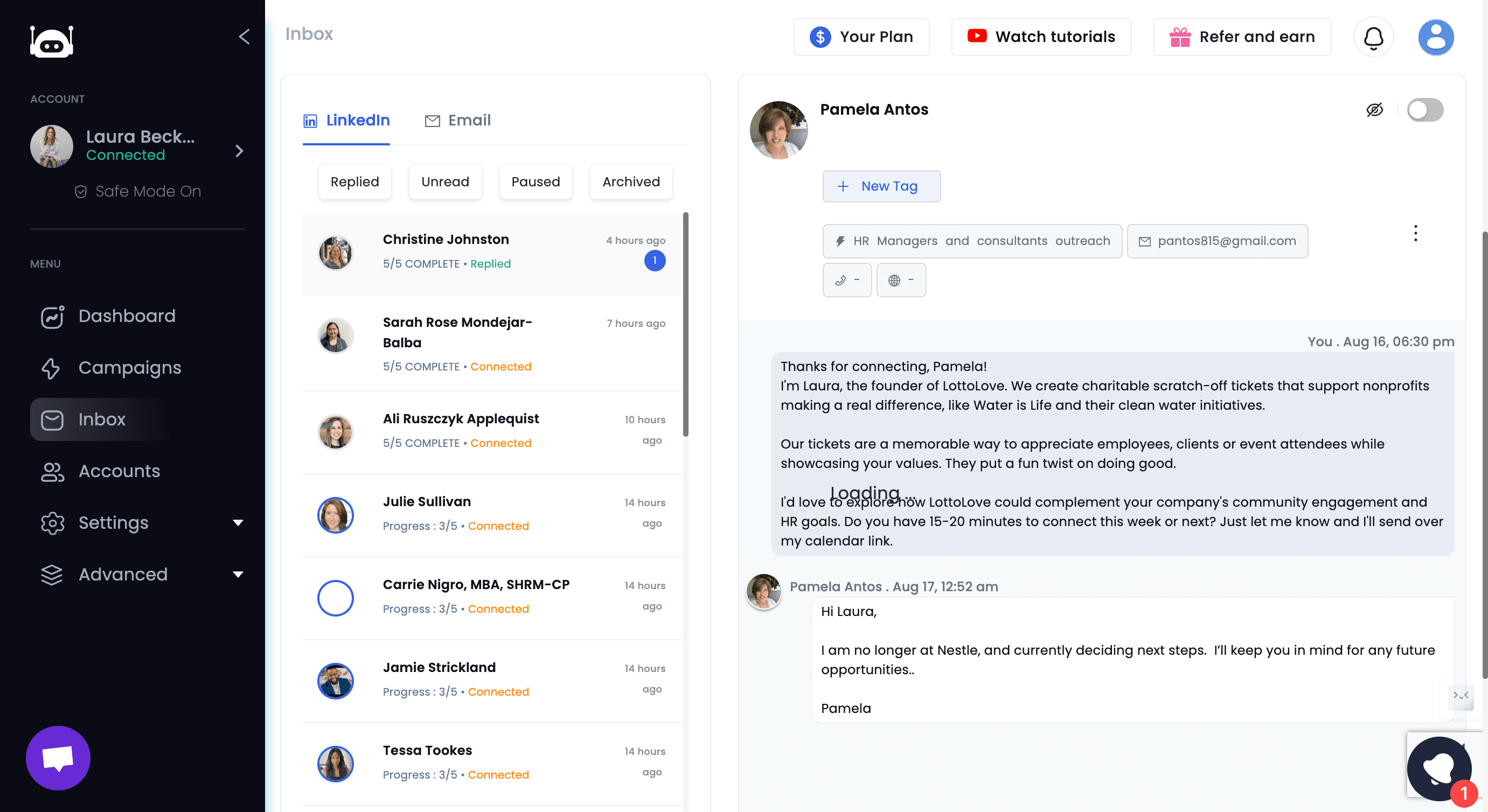This screenshot has width=1488, height=812.
Task: Click the website globe chip
Action: click(901, 280)
